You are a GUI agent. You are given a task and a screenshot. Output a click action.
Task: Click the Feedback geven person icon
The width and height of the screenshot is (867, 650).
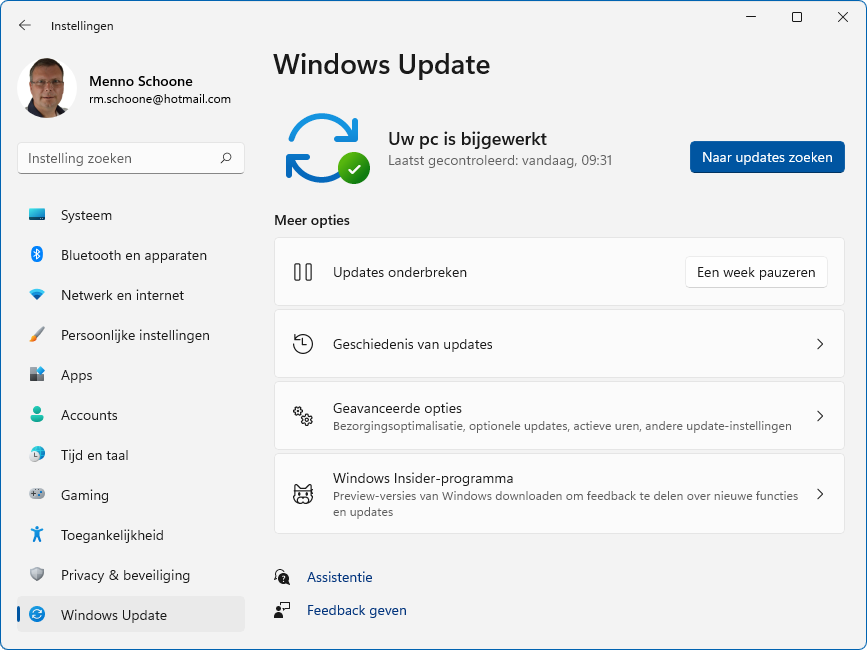click(x=282, y=610)
